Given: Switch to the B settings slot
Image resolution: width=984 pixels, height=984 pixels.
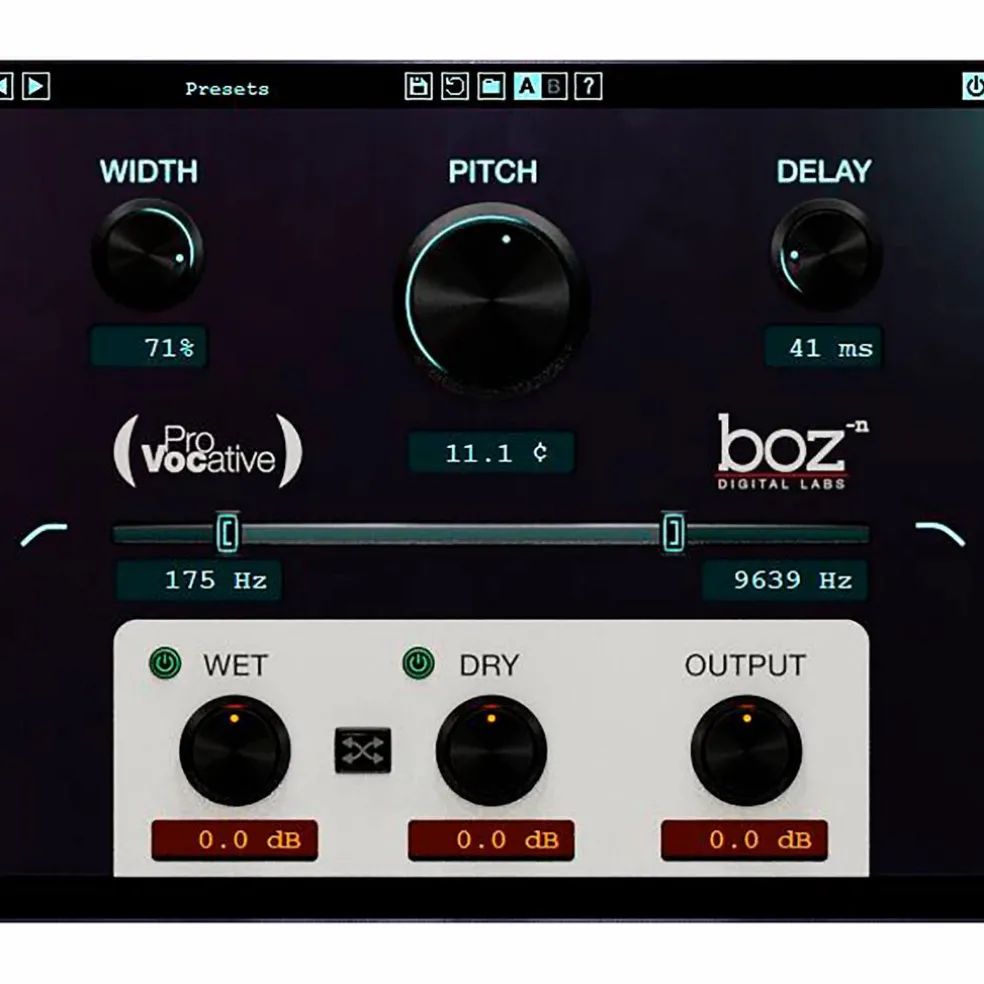Looking at the screenshot, I should pos(554,86).
